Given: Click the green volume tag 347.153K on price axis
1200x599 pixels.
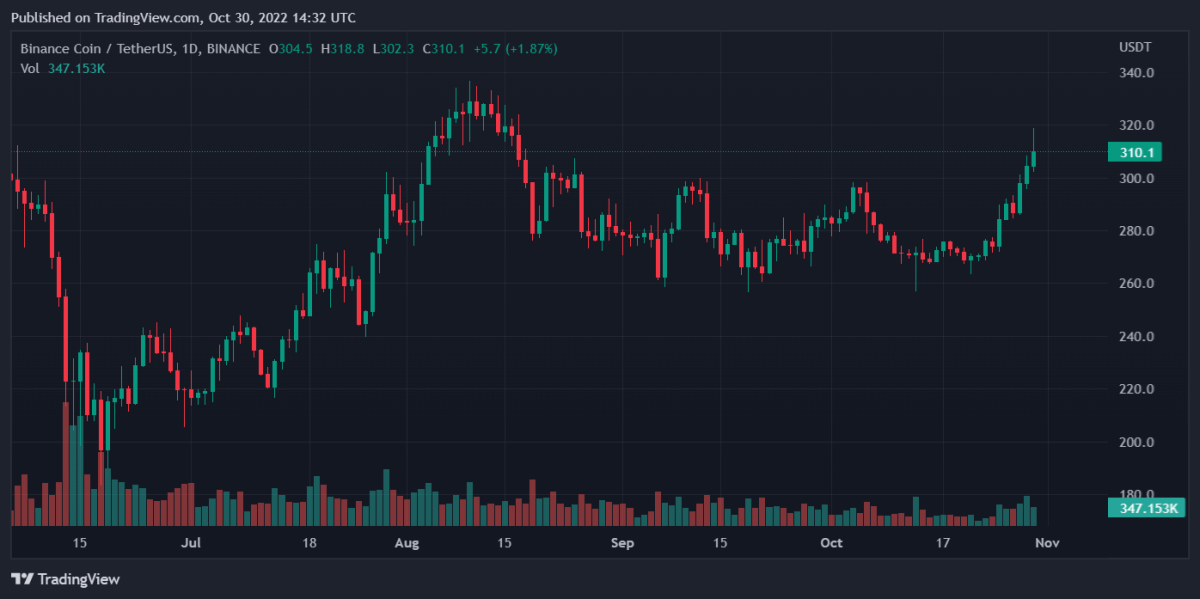Looking at the screenshot, I should (x=1145, y=509).
